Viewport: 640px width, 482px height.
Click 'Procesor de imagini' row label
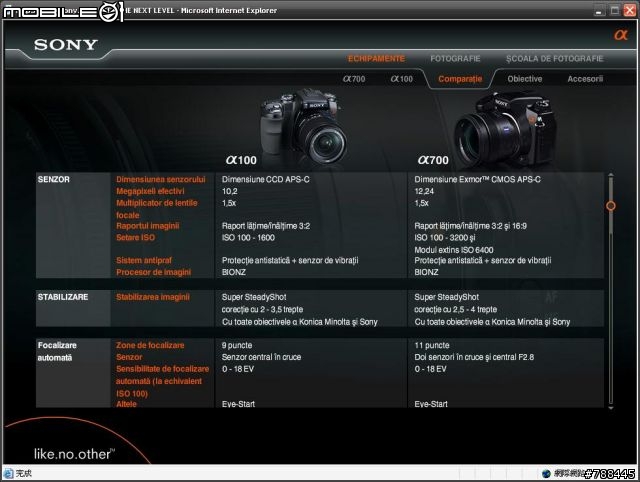click(153, 272)
